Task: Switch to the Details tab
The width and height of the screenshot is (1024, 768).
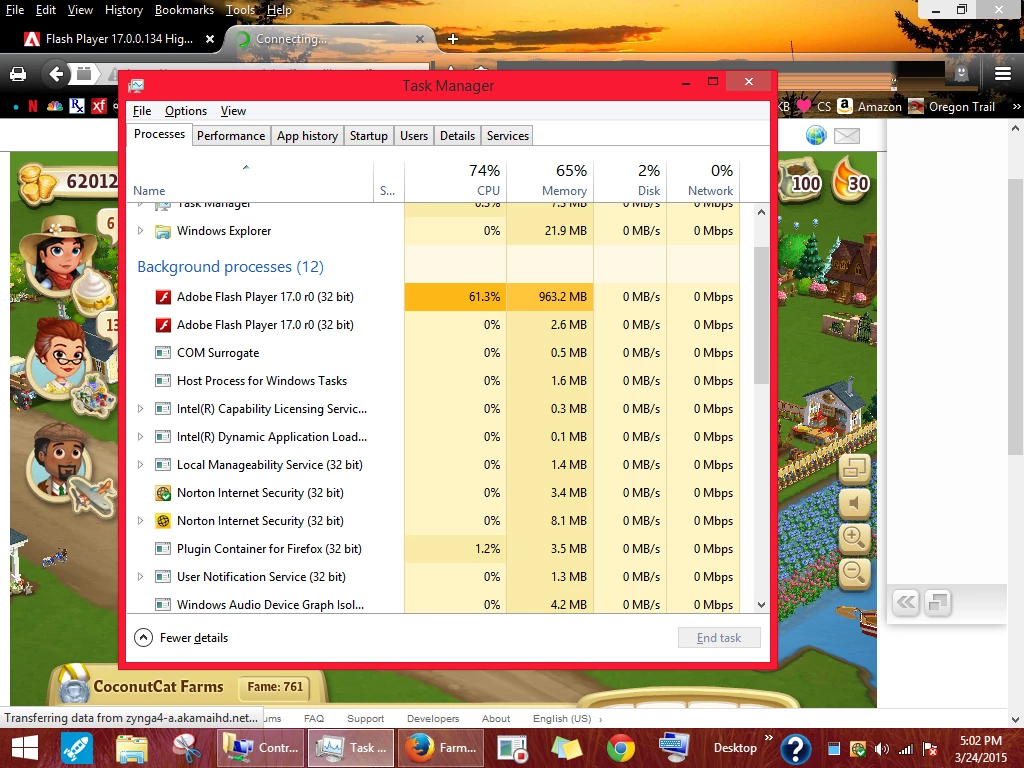Action: (457, 136)
